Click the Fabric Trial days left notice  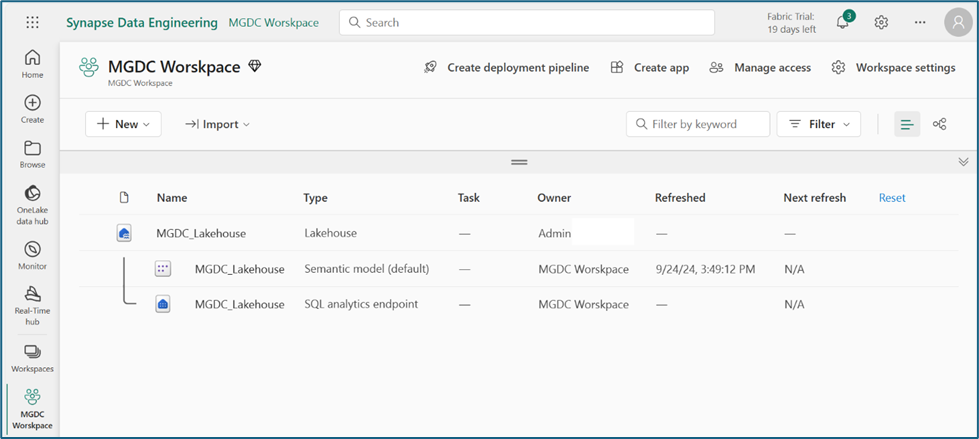pos(792,23)
